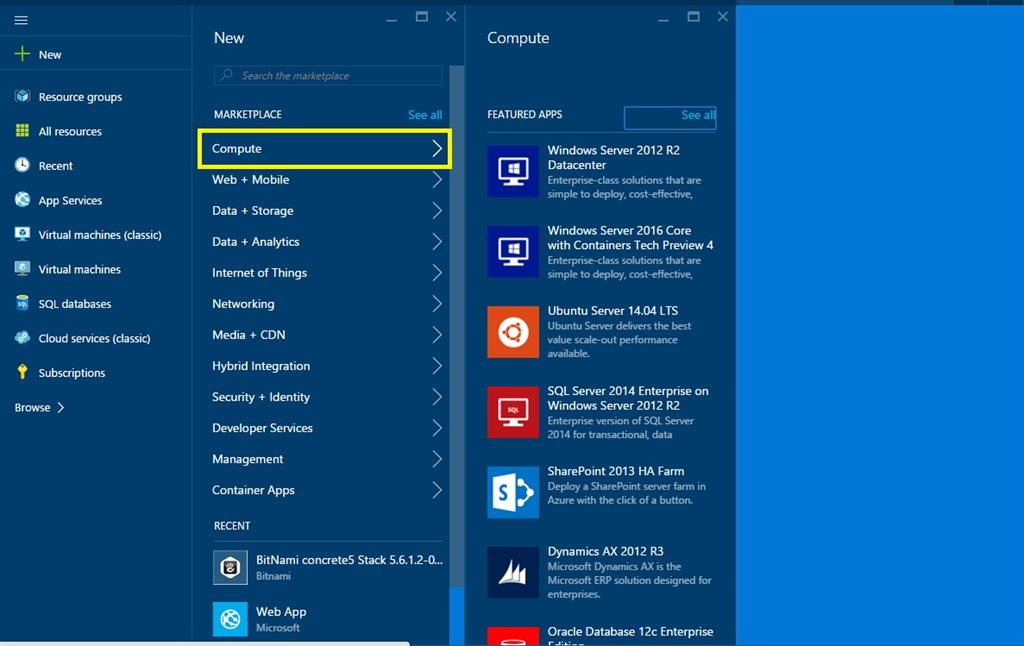Click the Subscriptions key icon

(22, 372)
